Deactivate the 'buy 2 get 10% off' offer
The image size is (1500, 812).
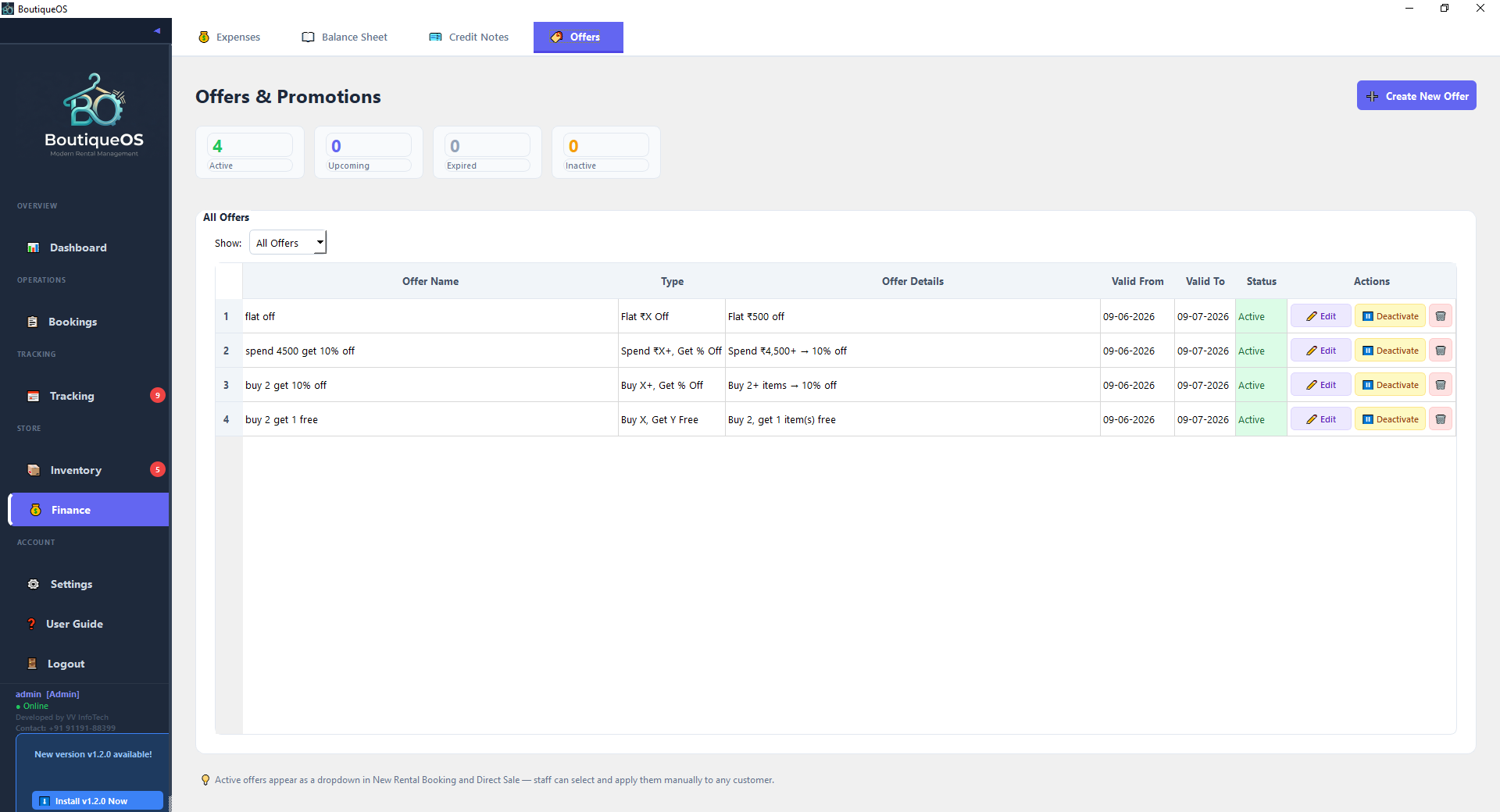1391,385
